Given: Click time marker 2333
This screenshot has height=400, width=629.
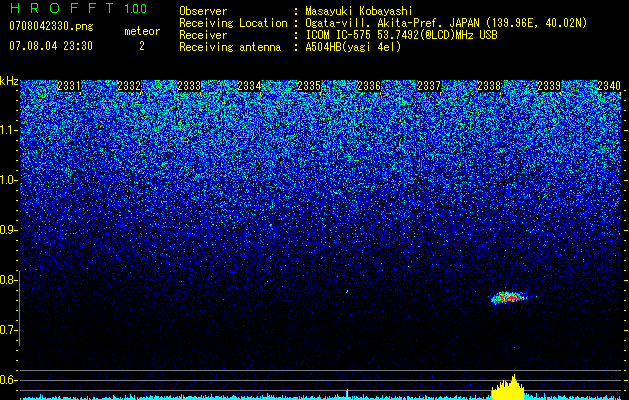Looking at the screenshot, I should (x=189, y=86).
